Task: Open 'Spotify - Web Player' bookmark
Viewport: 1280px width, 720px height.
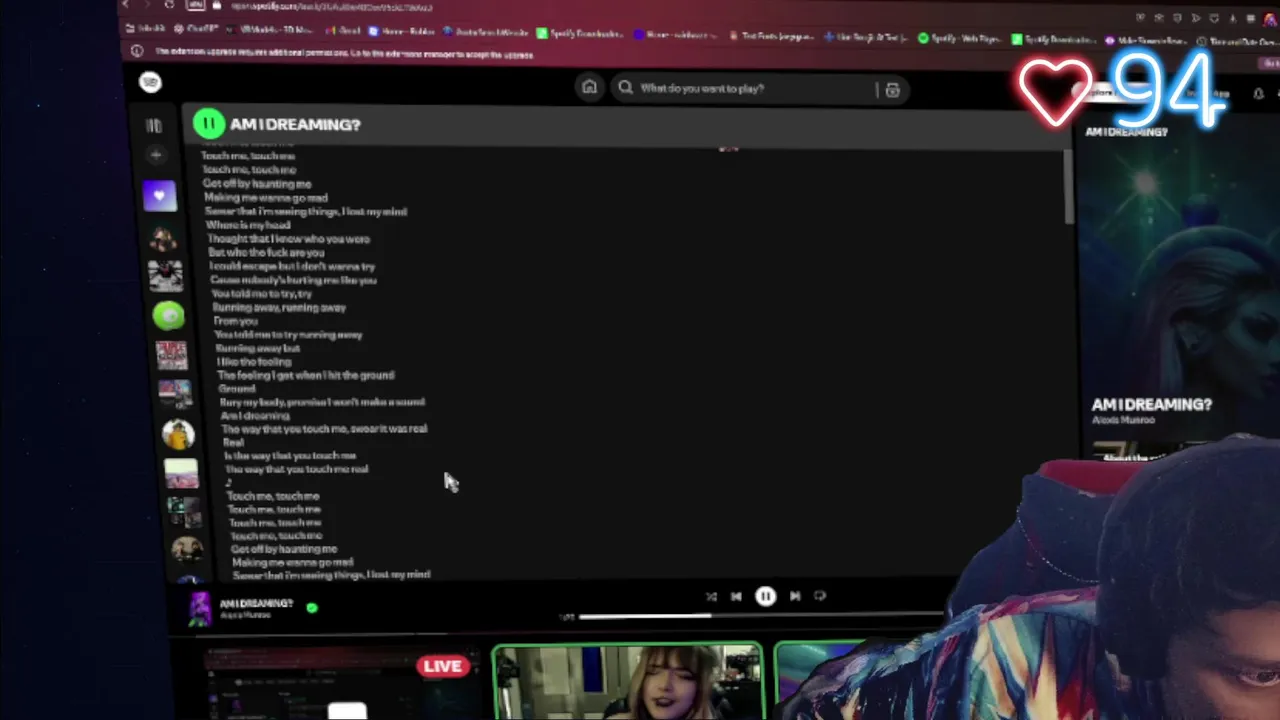Action: [x=958, y=38]
